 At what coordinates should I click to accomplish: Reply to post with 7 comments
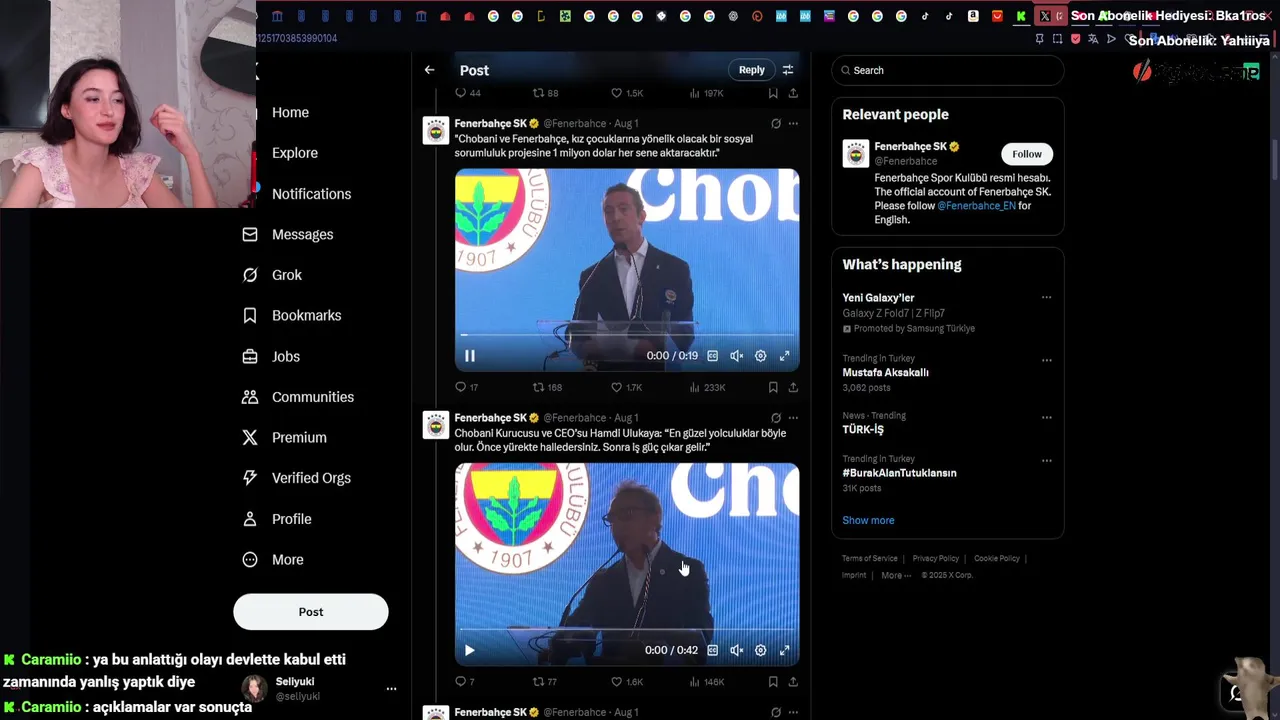click(464, 682)
